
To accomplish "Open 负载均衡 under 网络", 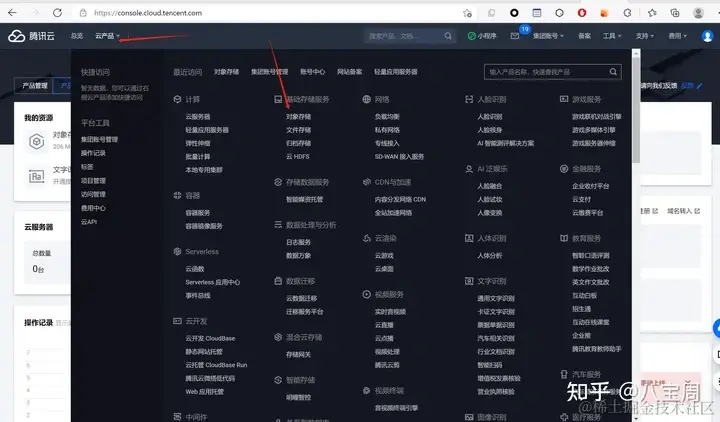I will click(x=387, y=117).
